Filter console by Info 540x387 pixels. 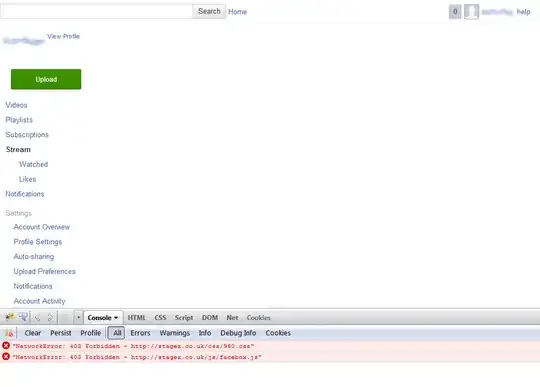point(205,333)
